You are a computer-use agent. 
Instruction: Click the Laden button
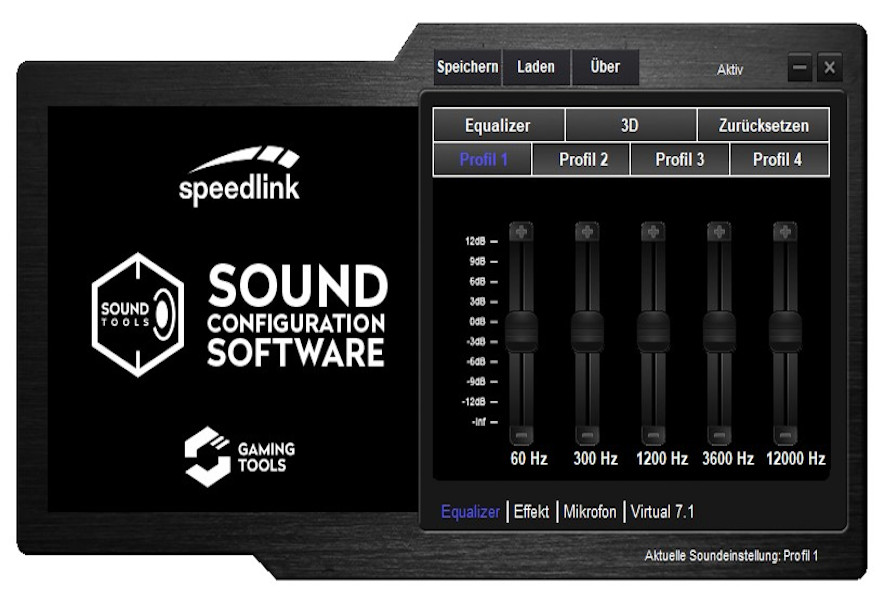[536, 67]
